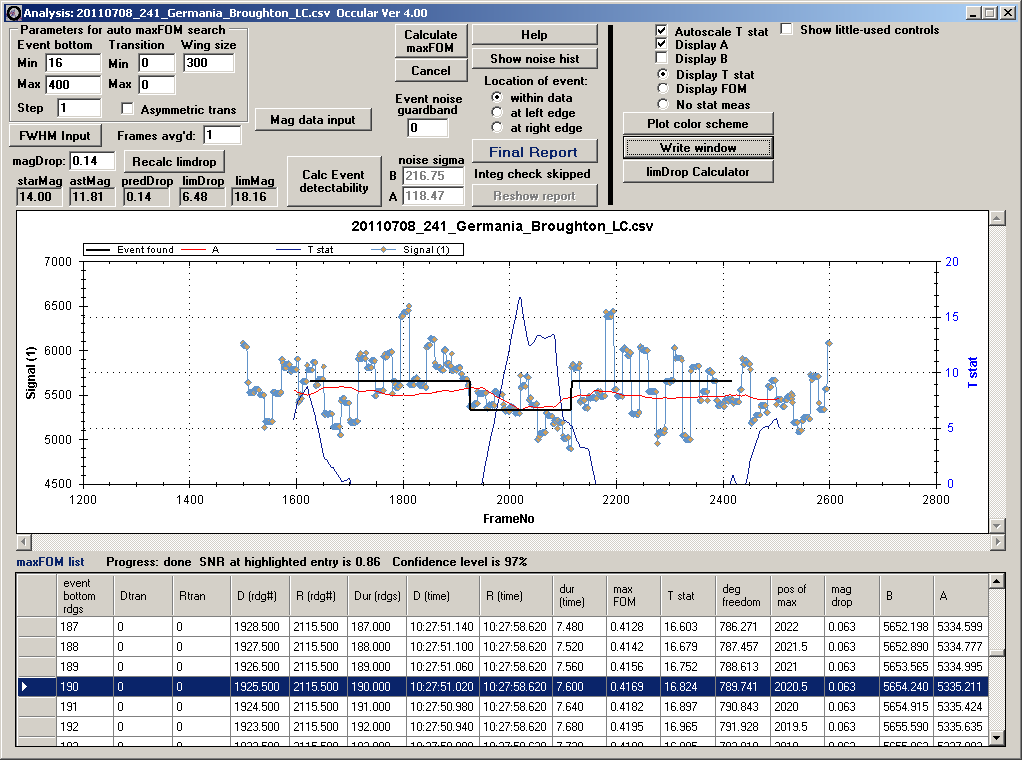Click the Event bottom Max field
This screenshot has width=1022, height=760.
pos(73,84)
